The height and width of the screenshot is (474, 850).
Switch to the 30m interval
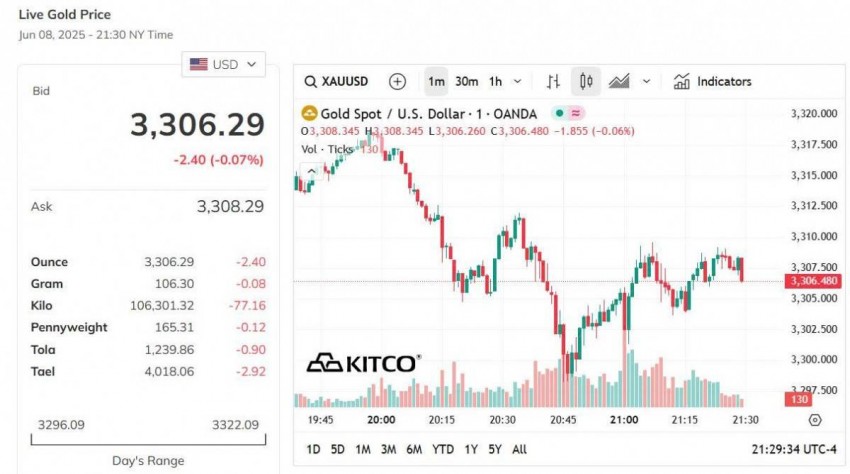point(466,82)
